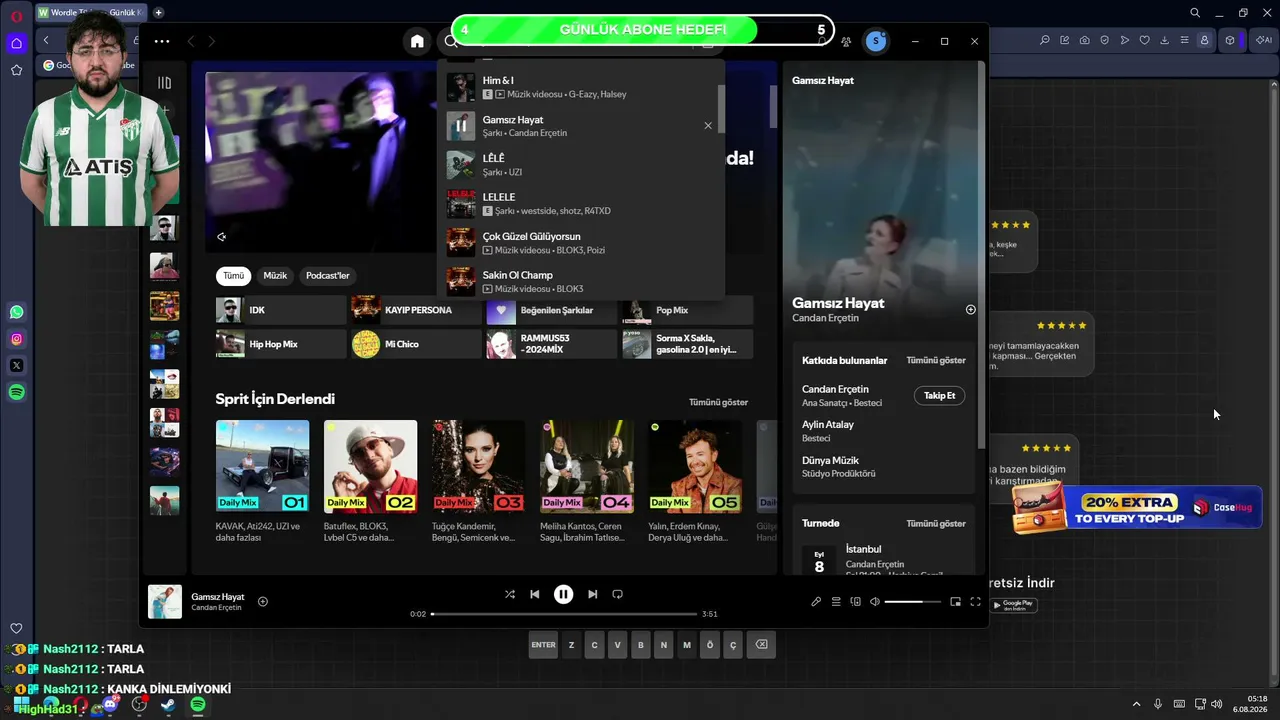The height and width of the screenshot is (720, 1280).
Task: Go to Spotify Home
Action: point(417,41)
